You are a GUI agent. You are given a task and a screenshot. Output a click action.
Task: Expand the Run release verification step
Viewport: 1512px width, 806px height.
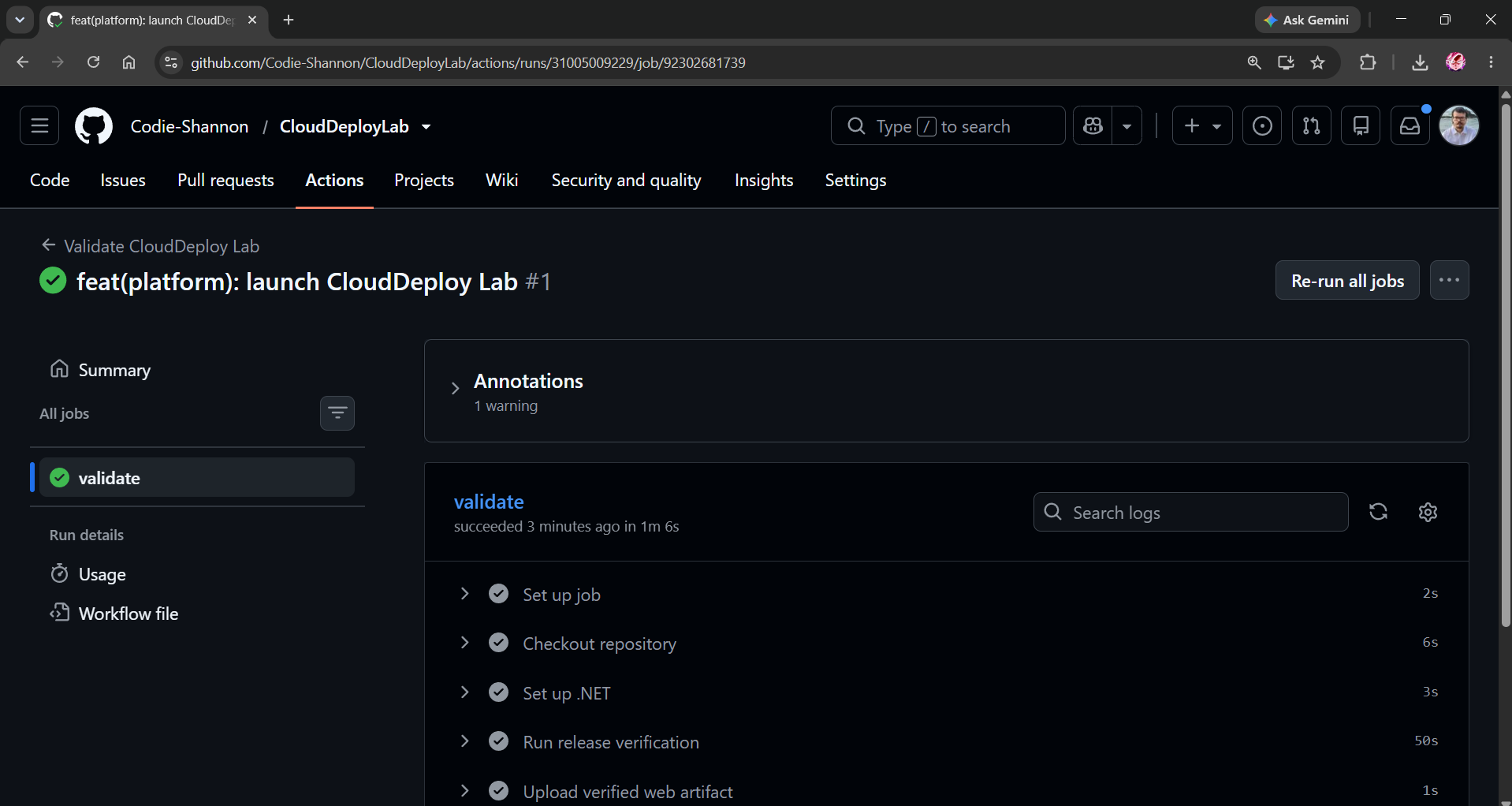click(464, 741)
